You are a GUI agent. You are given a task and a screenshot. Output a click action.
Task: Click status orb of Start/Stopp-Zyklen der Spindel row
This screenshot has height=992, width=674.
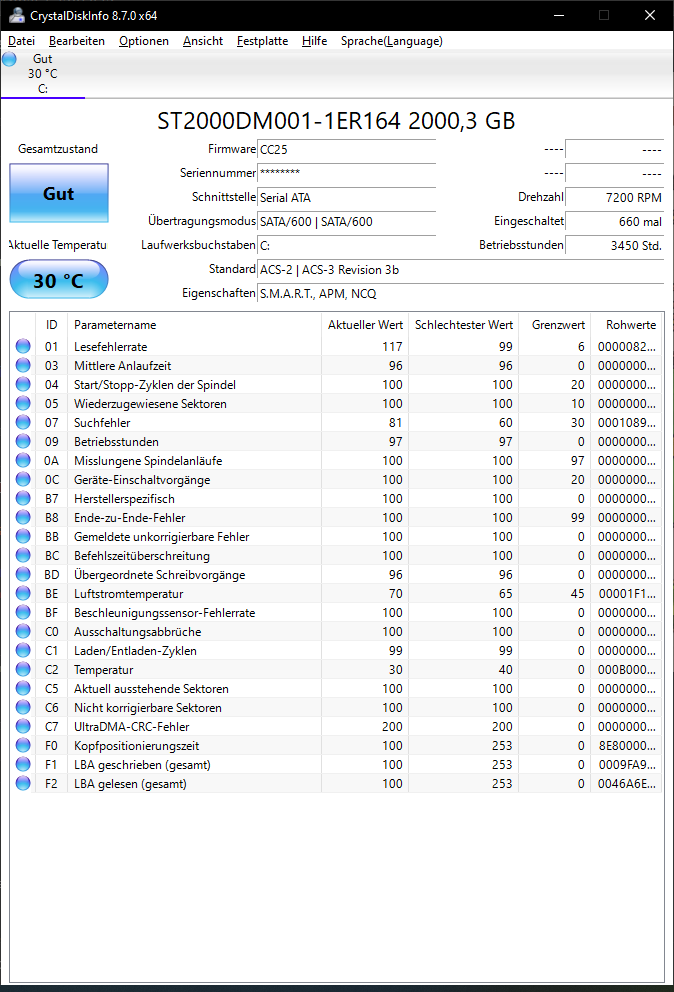(x=23, y=384)
